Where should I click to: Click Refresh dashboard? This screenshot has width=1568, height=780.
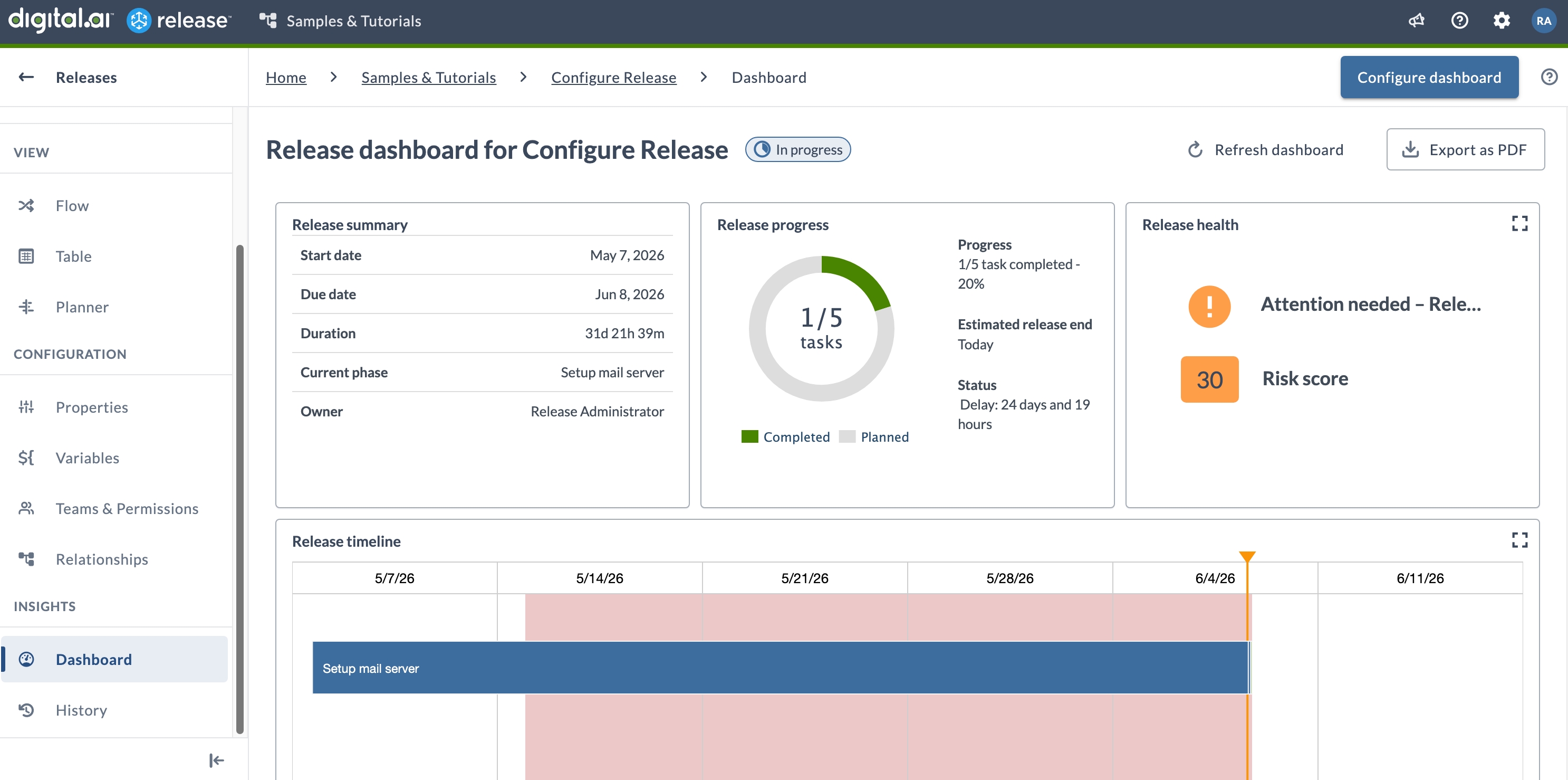[x=1265, y=150]
